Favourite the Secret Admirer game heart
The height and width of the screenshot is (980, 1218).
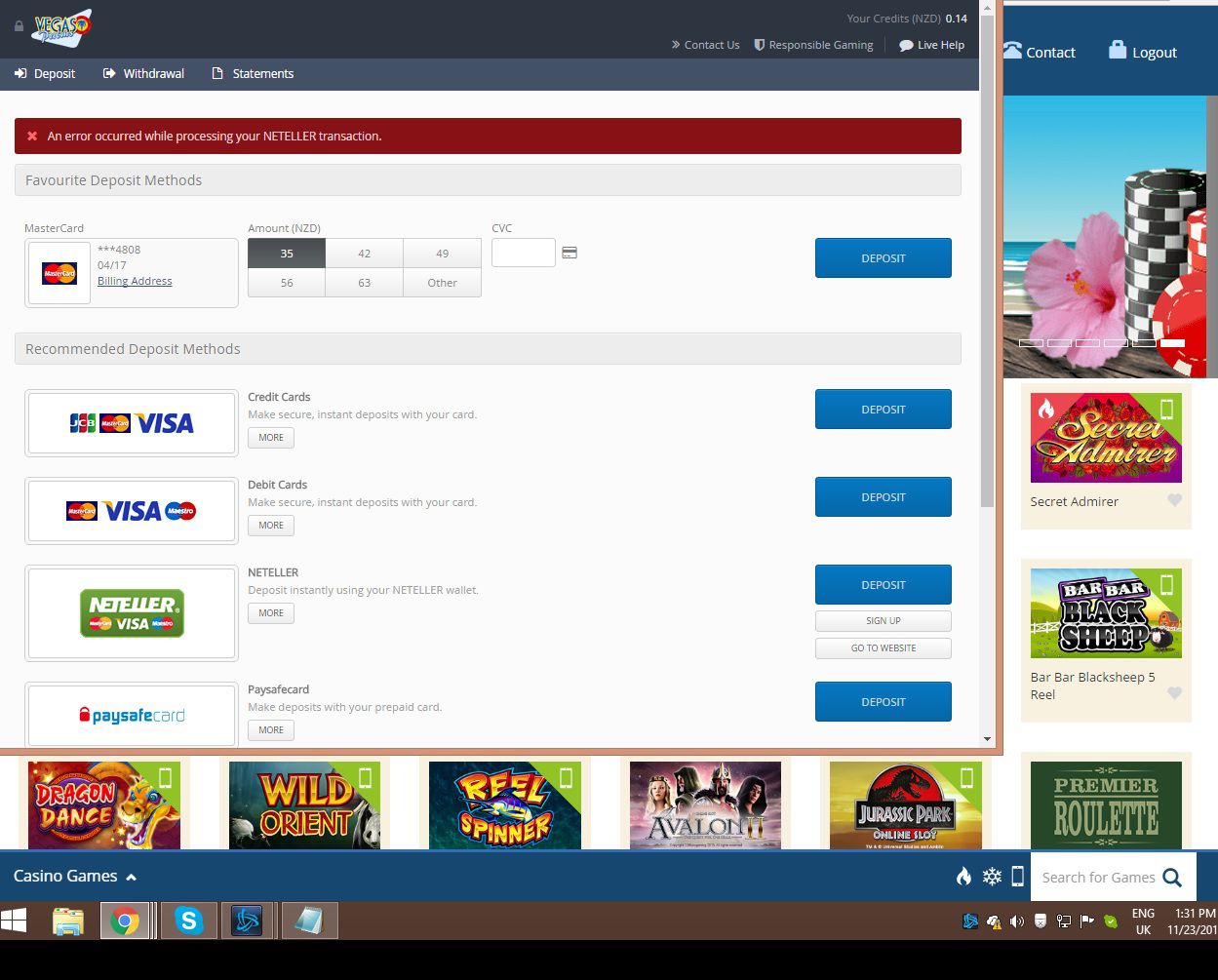point(1175,500)
